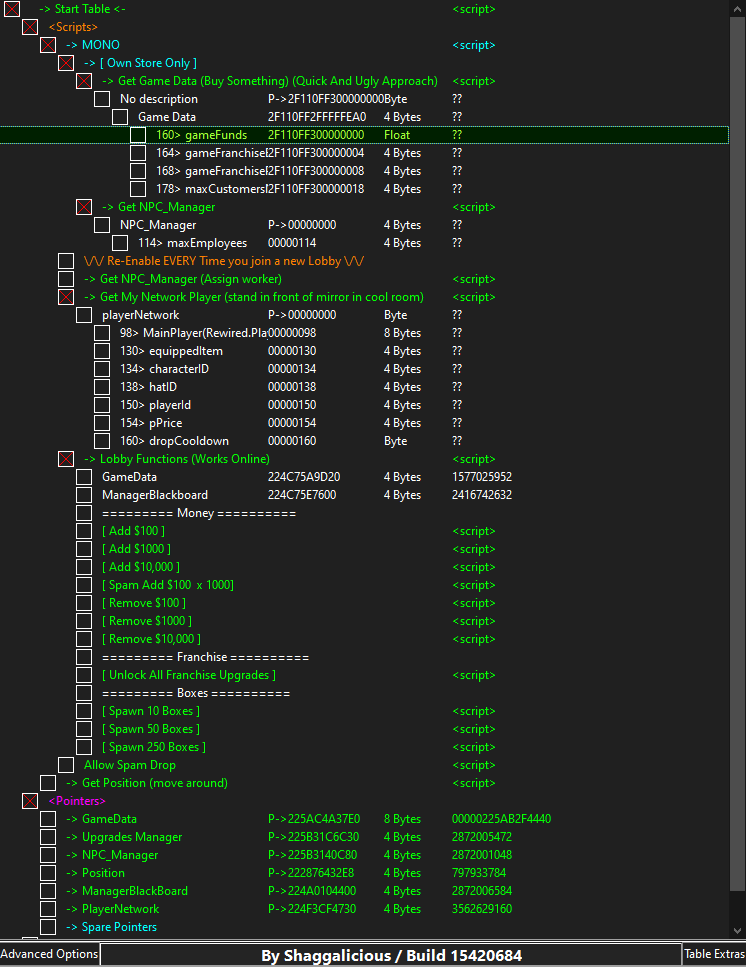Collapse the Lobby Functions (Works Online) group
This screenshot has height=967, width=746.
(66, 459)
